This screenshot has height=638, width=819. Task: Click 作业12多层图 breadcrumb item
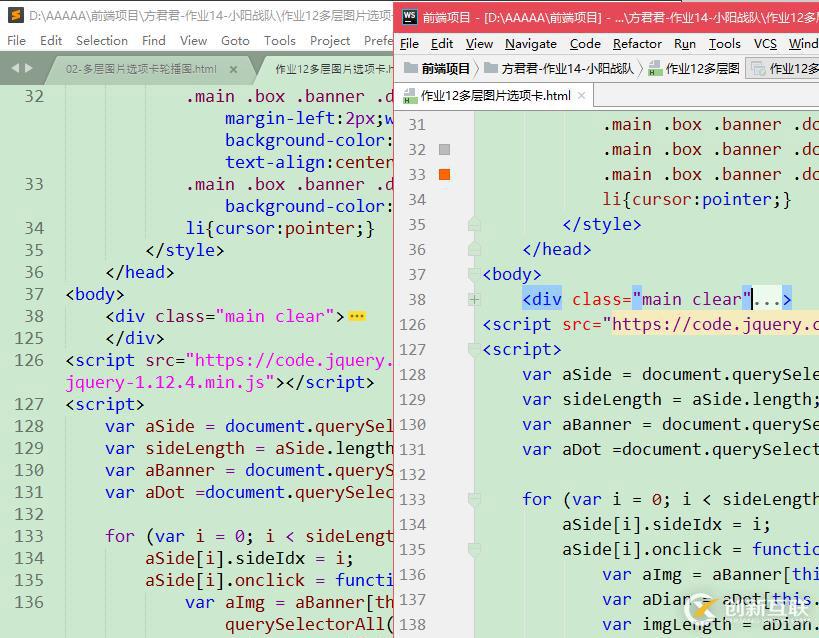click(x=694, y=68)
